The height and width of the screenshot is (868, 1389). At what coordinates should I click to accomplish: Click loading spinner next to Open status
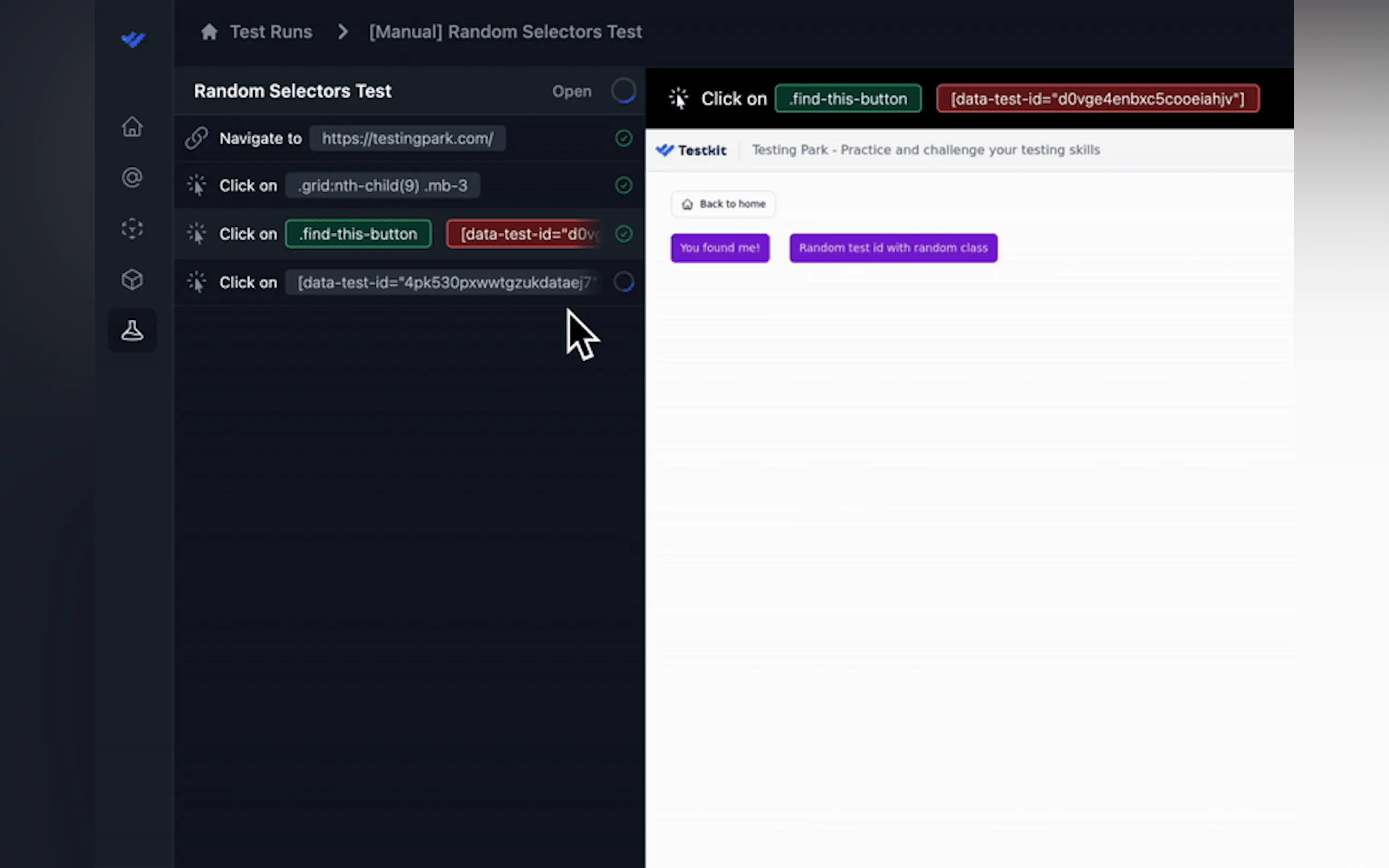click(x=623, y=91)
